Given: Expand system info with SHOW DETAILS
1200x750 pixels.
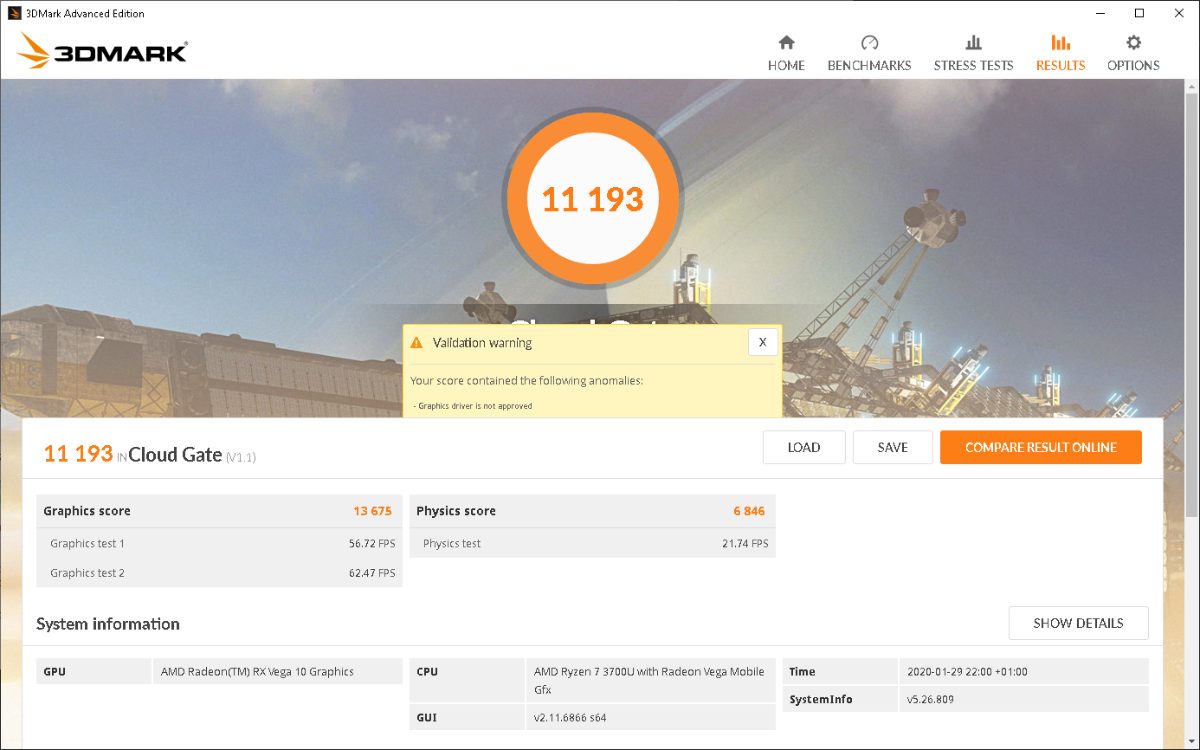Looking at the screenshot, I should [x=1078, y=623].
